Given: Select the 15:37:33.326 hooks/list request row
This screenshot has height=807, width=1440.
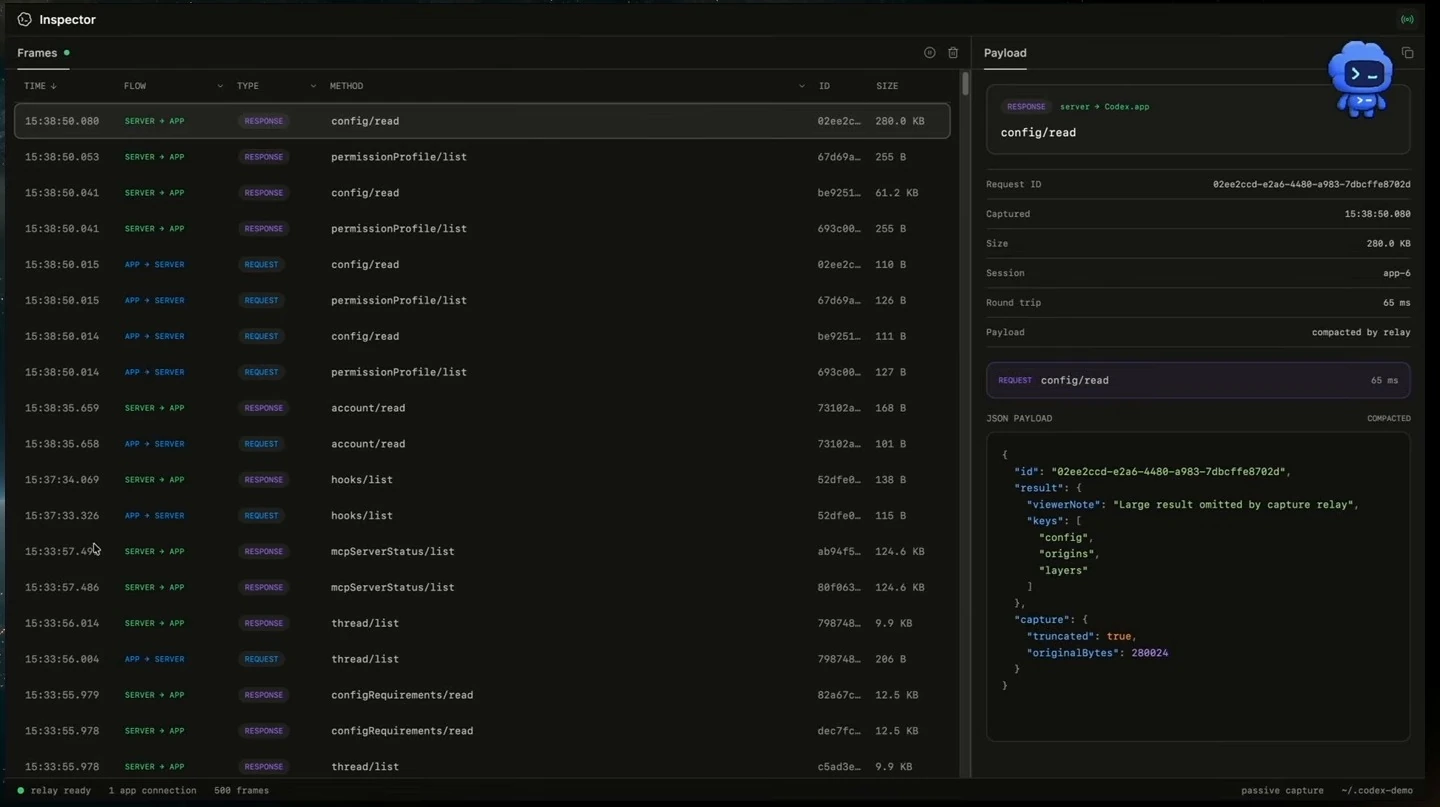Looking at the screenshot, I should pos(482,516).
